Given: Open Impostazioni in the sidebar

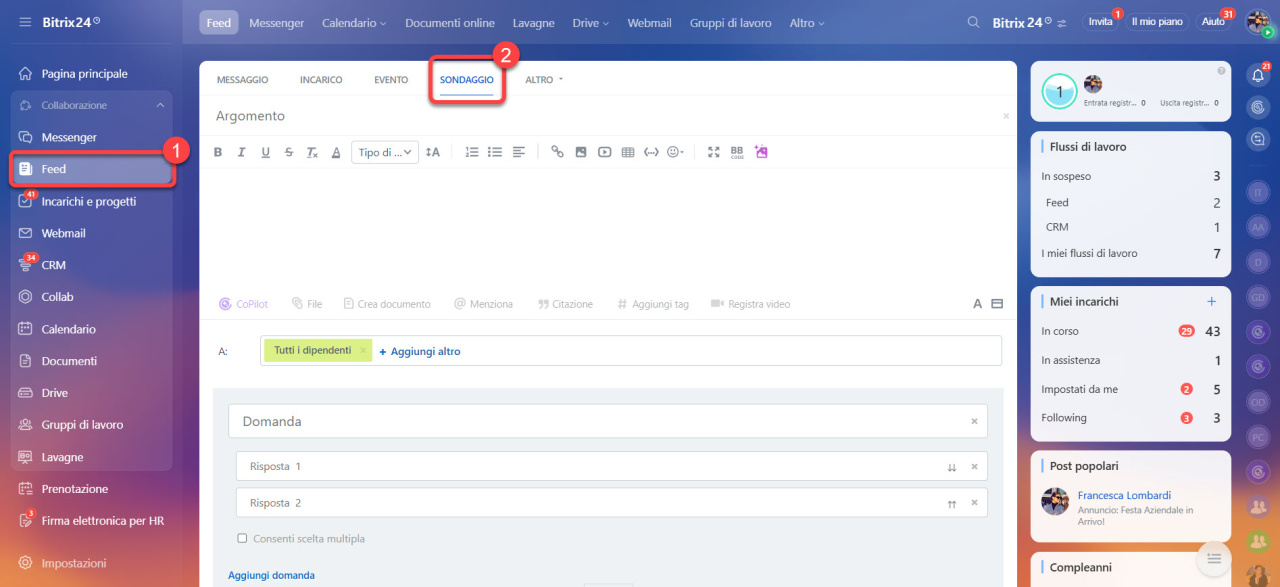Looking at the screenshot, I should point(73,563).
